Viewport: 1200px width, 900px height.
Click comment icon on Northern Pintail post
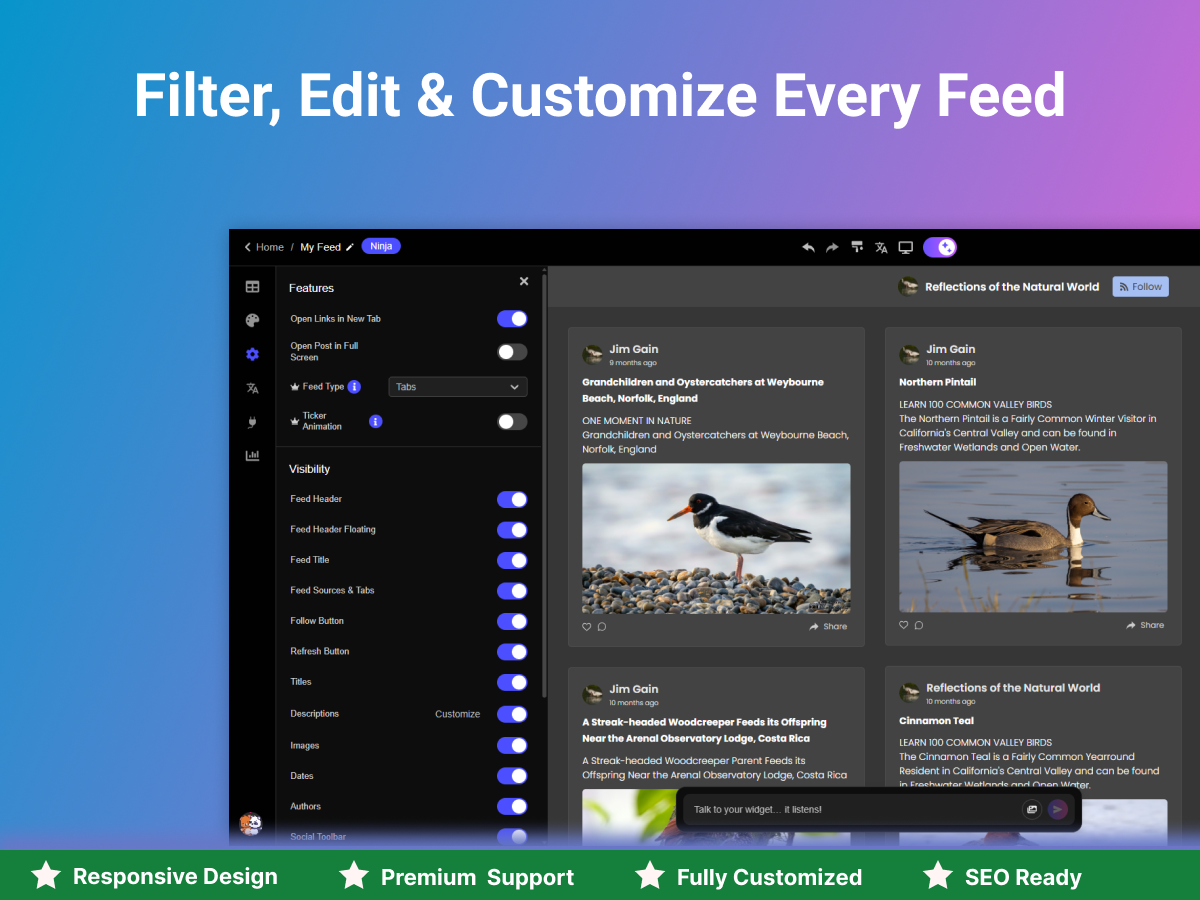point(919,625)
